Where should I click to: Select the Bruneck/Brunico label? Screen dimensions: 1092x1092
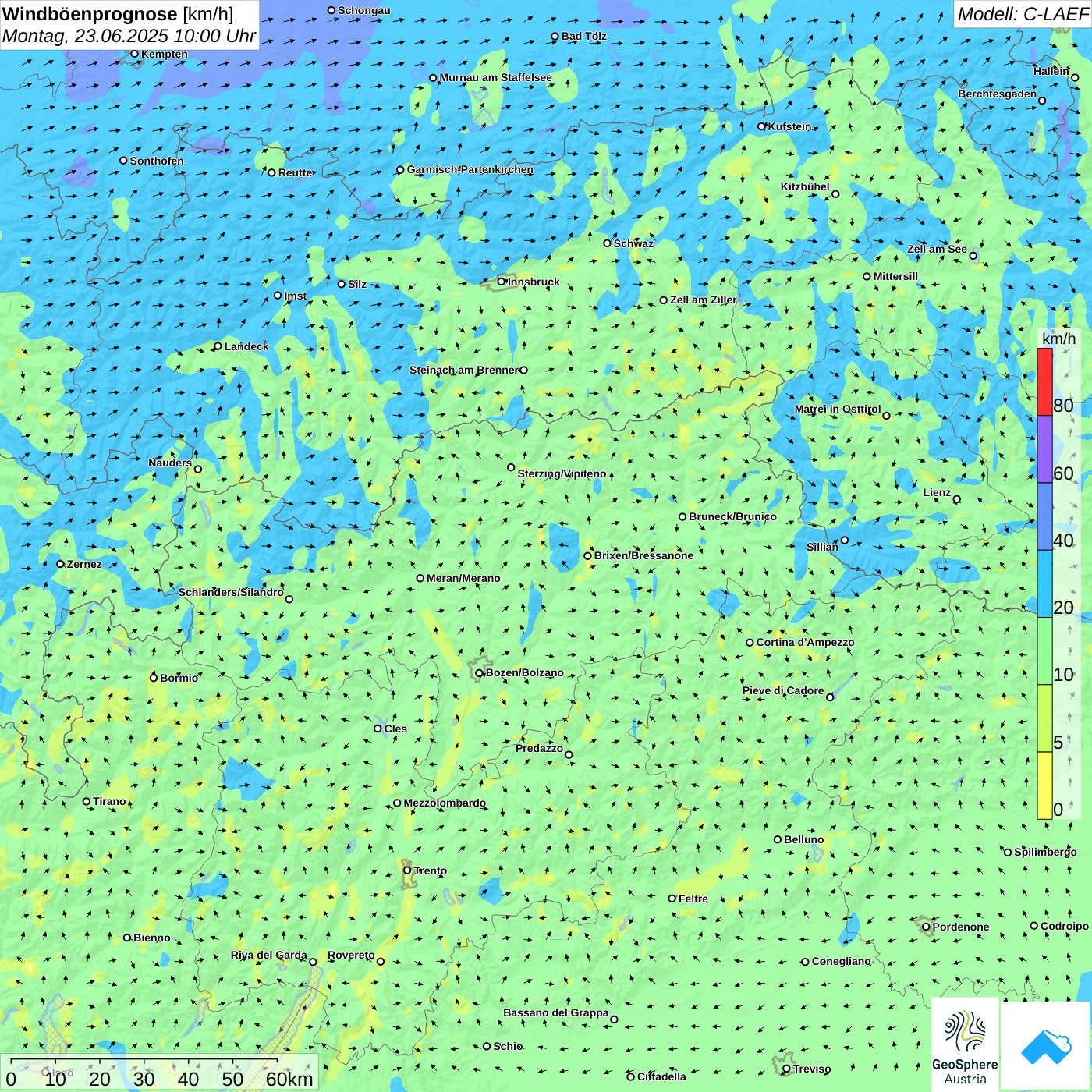pos(732,516)
